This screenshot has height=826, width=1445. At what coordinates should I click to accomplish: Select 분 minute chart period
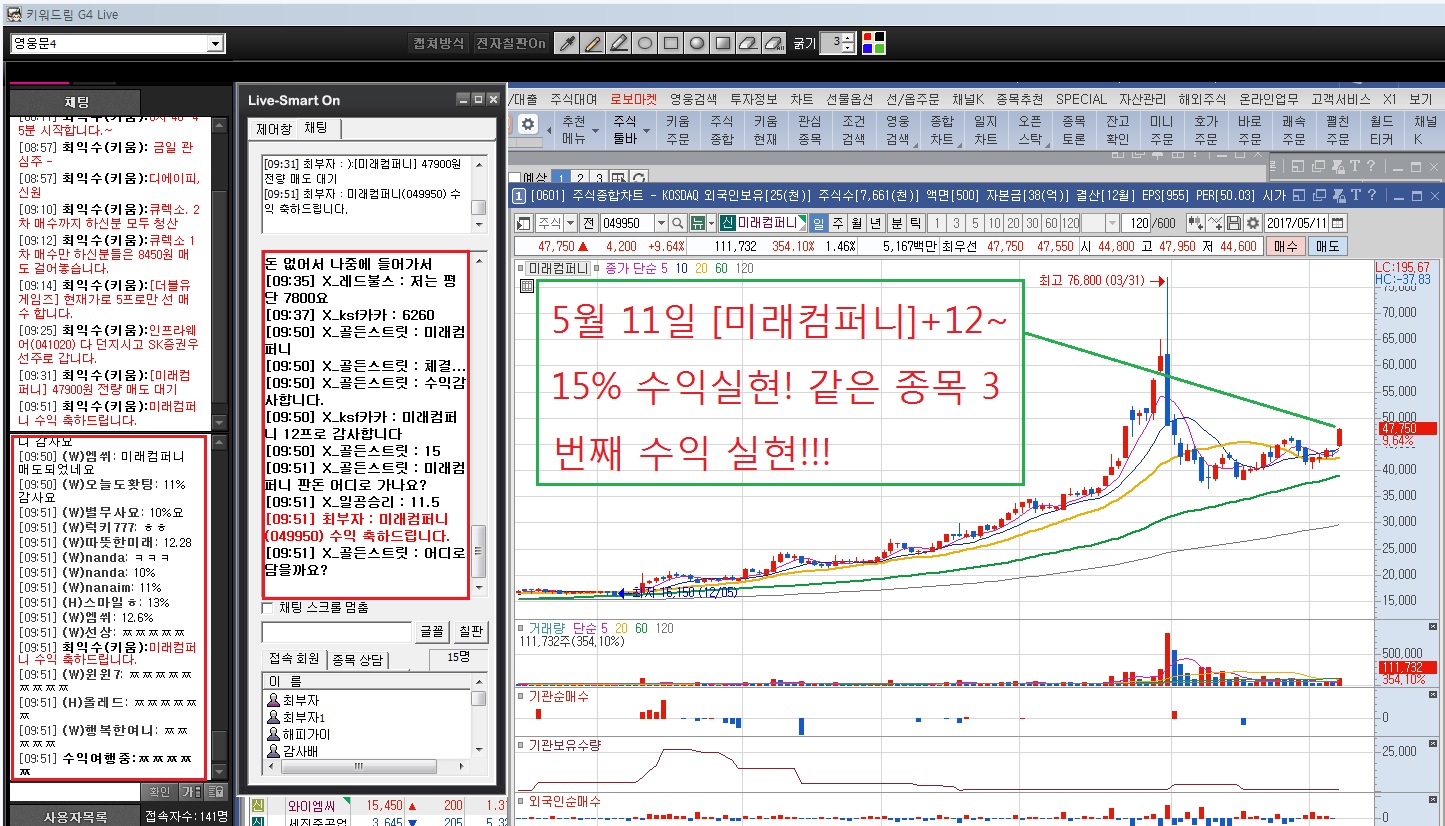[x=897, y=223]
